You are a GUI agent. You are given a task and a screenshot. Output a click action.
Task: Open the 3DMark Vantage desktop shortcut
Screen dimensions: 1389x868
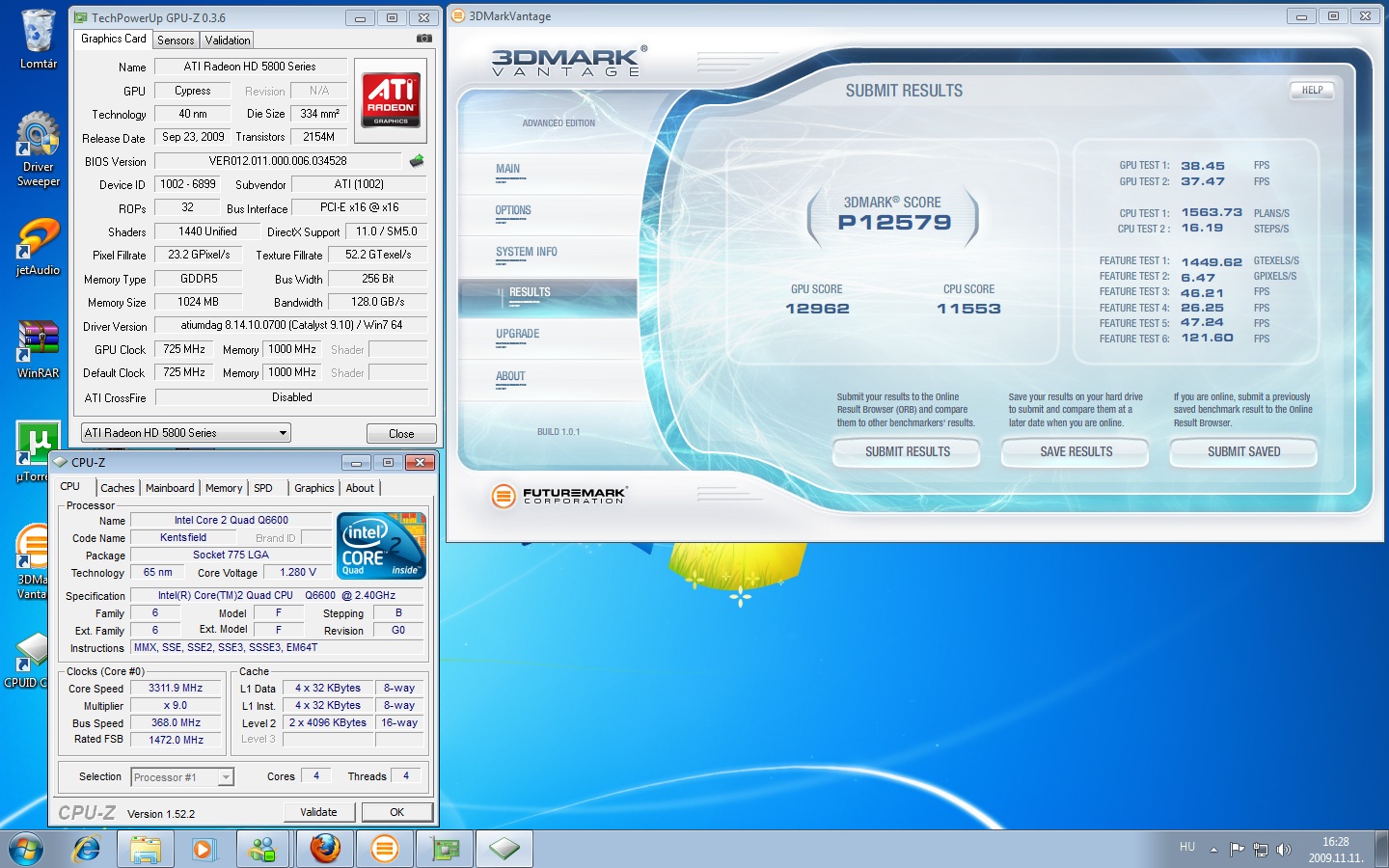click(x=33, y=561)
